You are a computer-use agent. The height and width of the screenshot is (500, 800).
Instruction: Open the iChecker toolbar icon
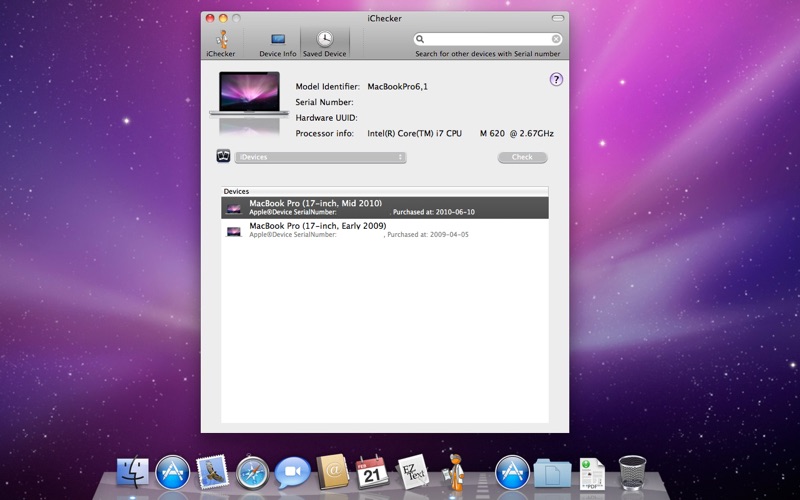221,43
